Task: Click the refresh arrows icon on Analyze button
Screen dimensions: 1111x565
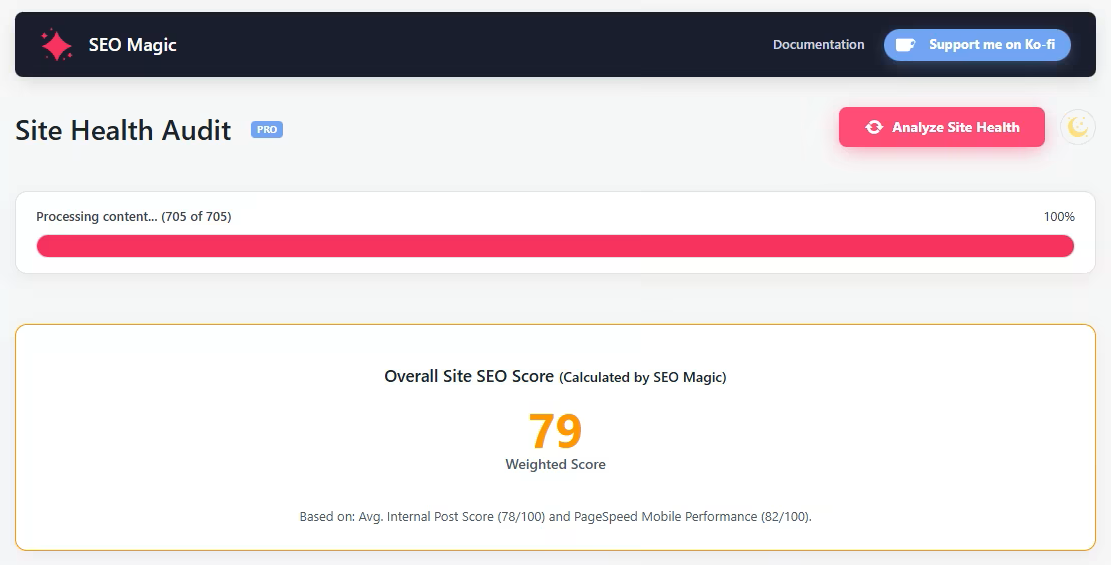Action: (x=874, y=127)
